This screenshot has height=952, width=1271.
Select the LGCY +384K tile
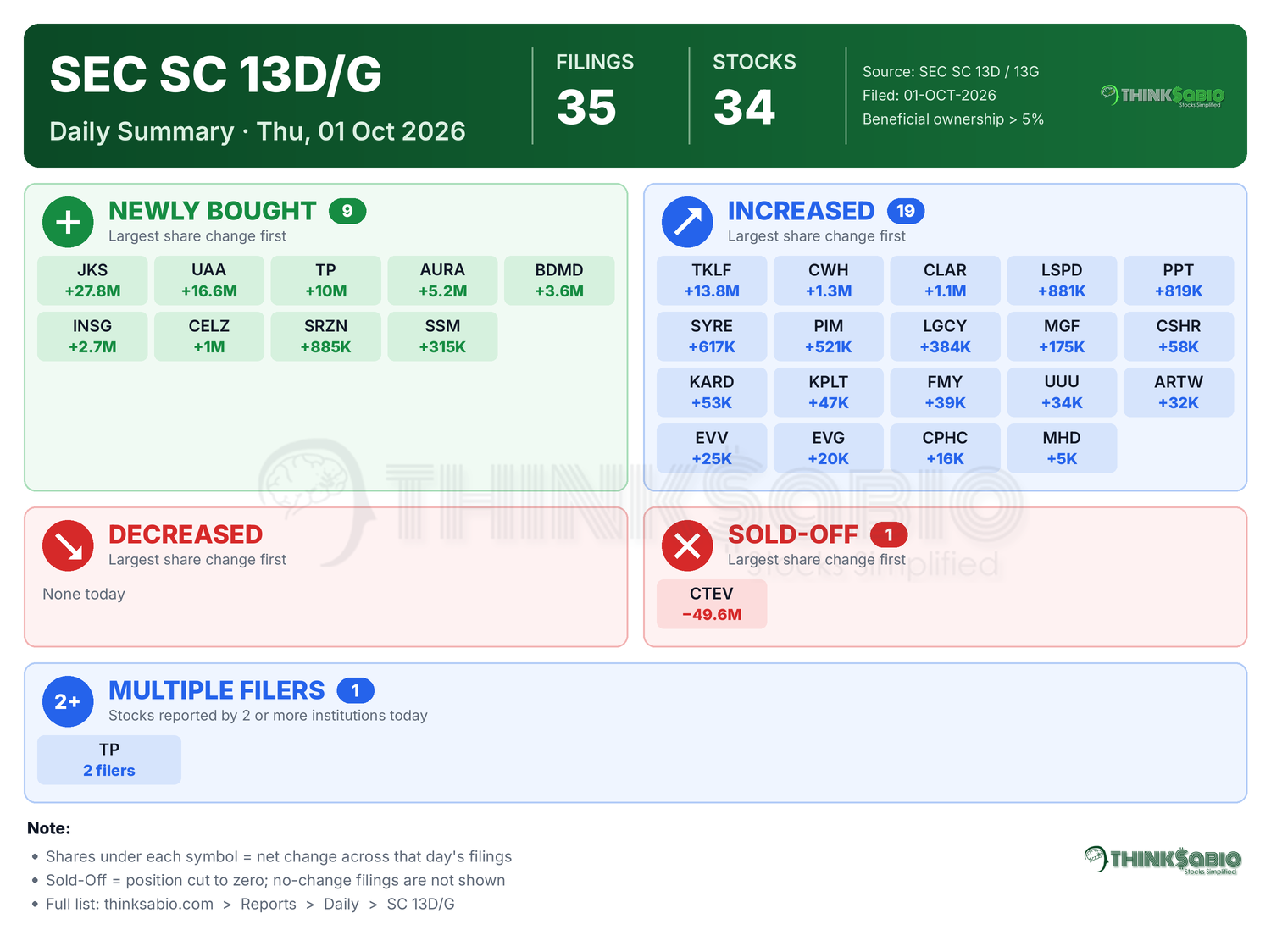pyautogui.click(x=946, y=336)
